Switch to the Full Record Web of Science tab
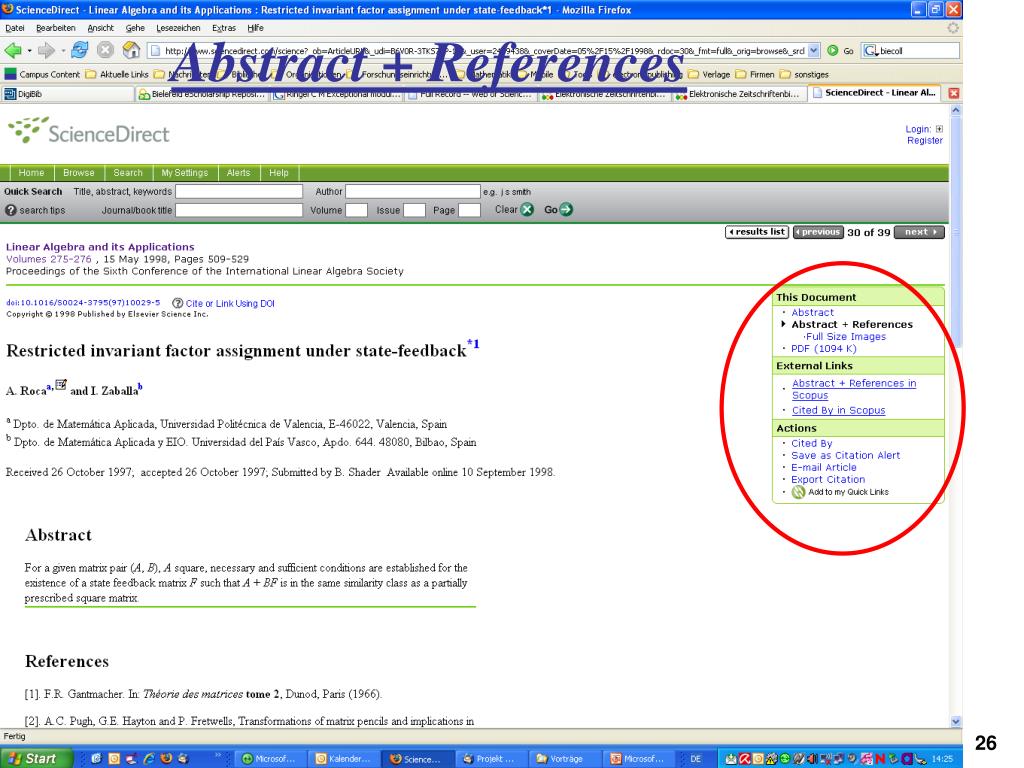 (x=469, y=94)
